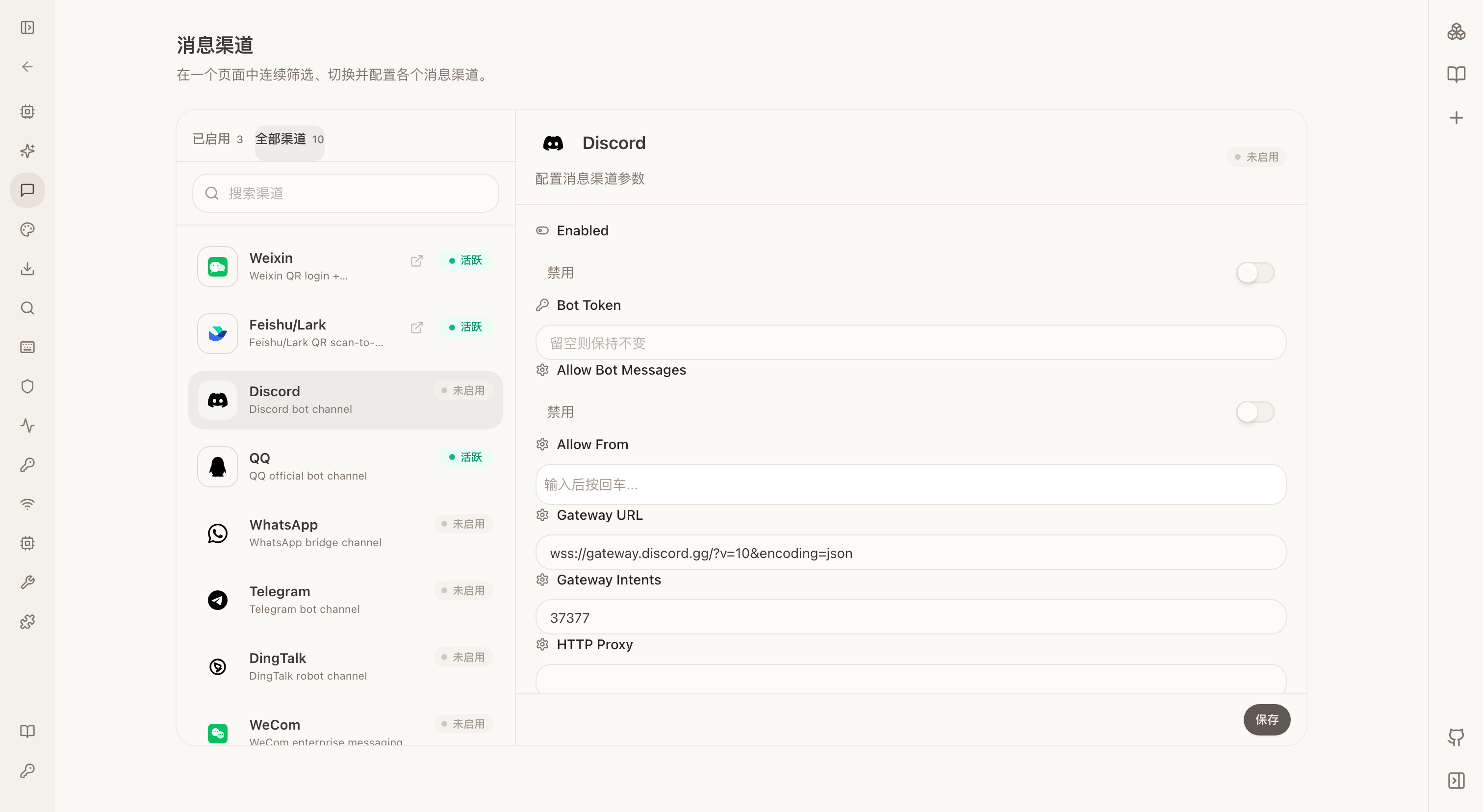Click the back arrow icon

27,67
